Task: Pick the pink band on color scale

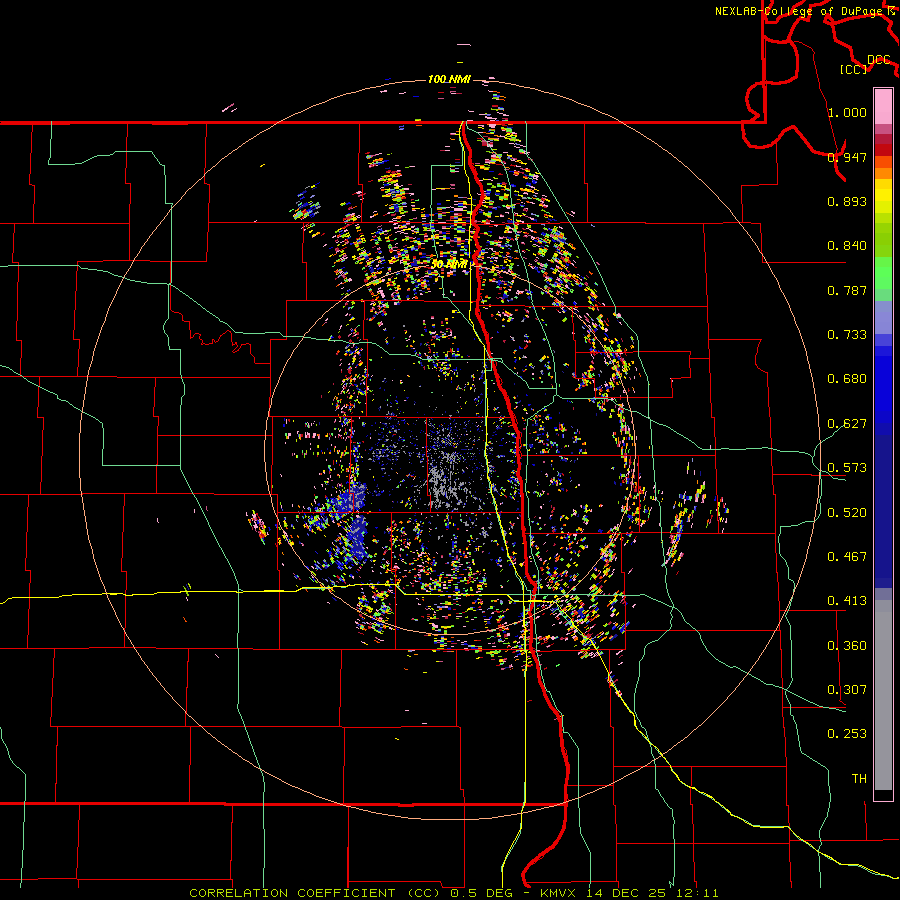Action: pyautogui.click(x=883, y=107)
